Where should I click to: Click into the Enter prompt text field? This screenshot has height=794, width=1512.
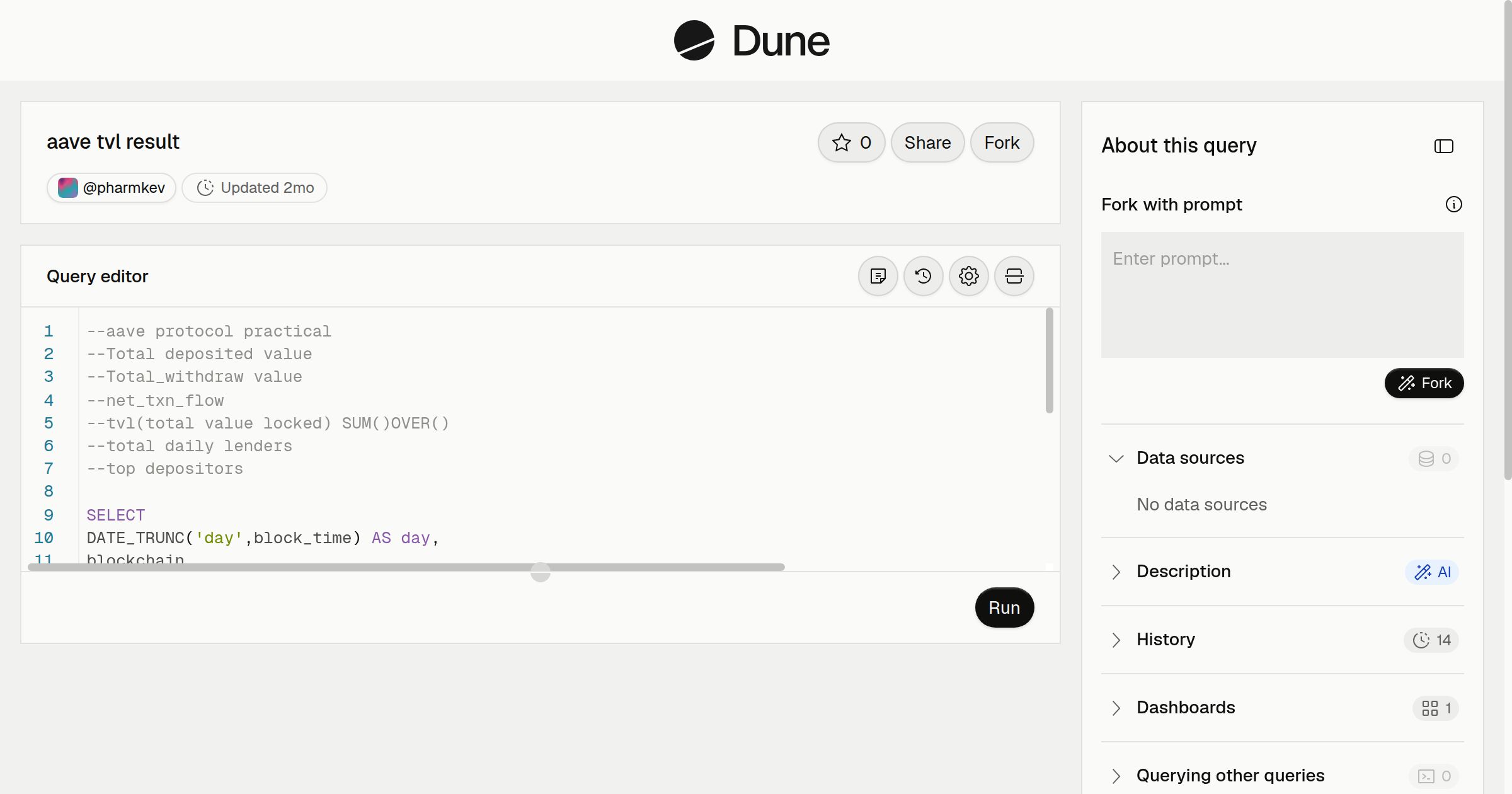(x=1282, y=295)
